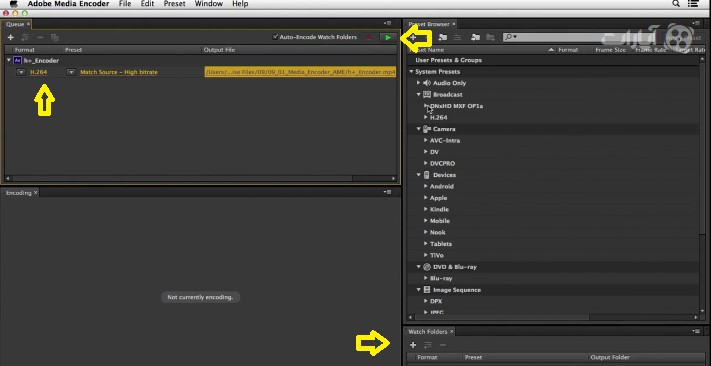Open the Edit menu
This screenshot has width=711, height=366.
tap(147, 4)
